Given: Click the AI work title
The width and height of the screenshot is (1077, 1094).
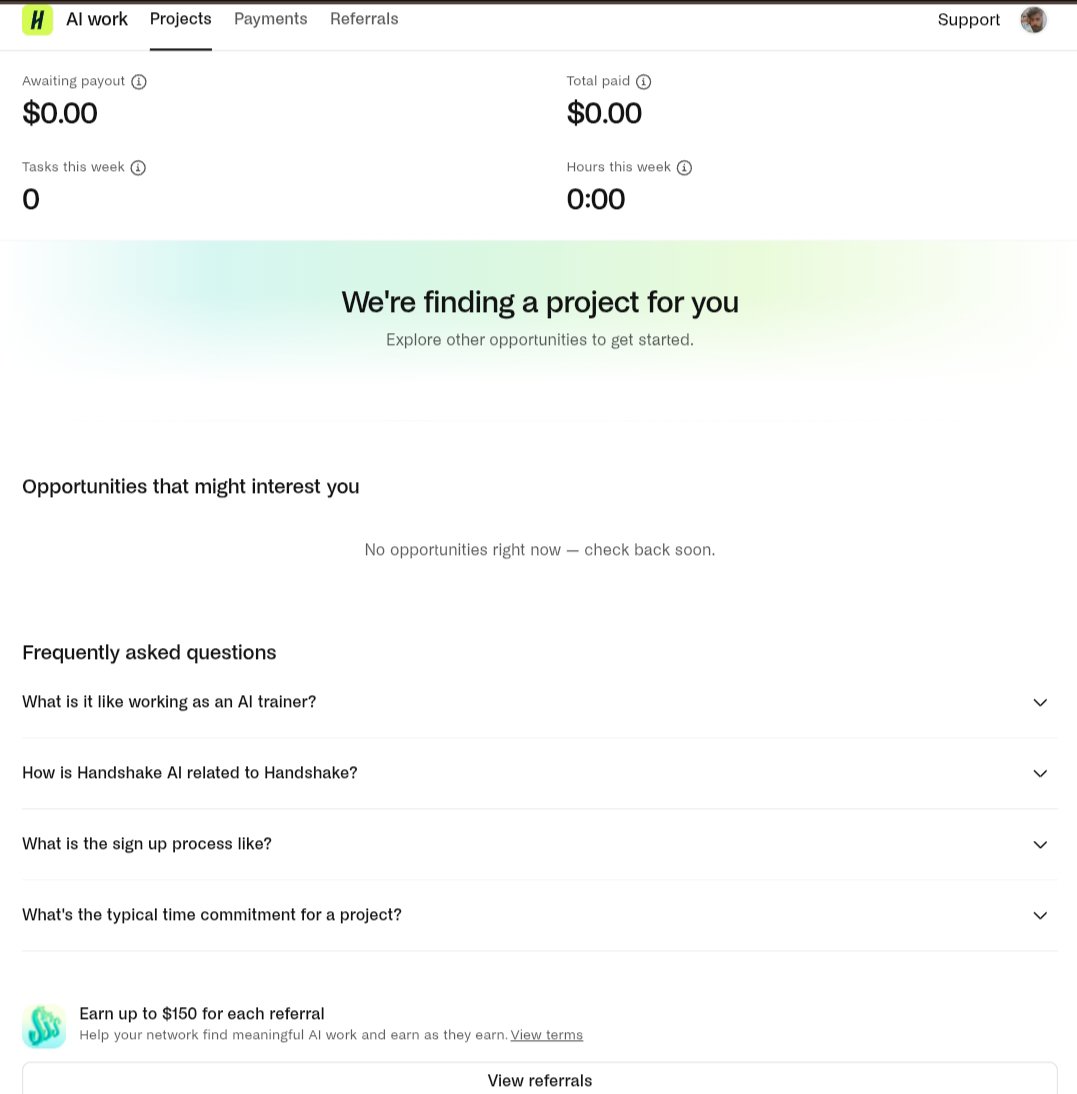Looking at the screenshot, I should point(97,20).
